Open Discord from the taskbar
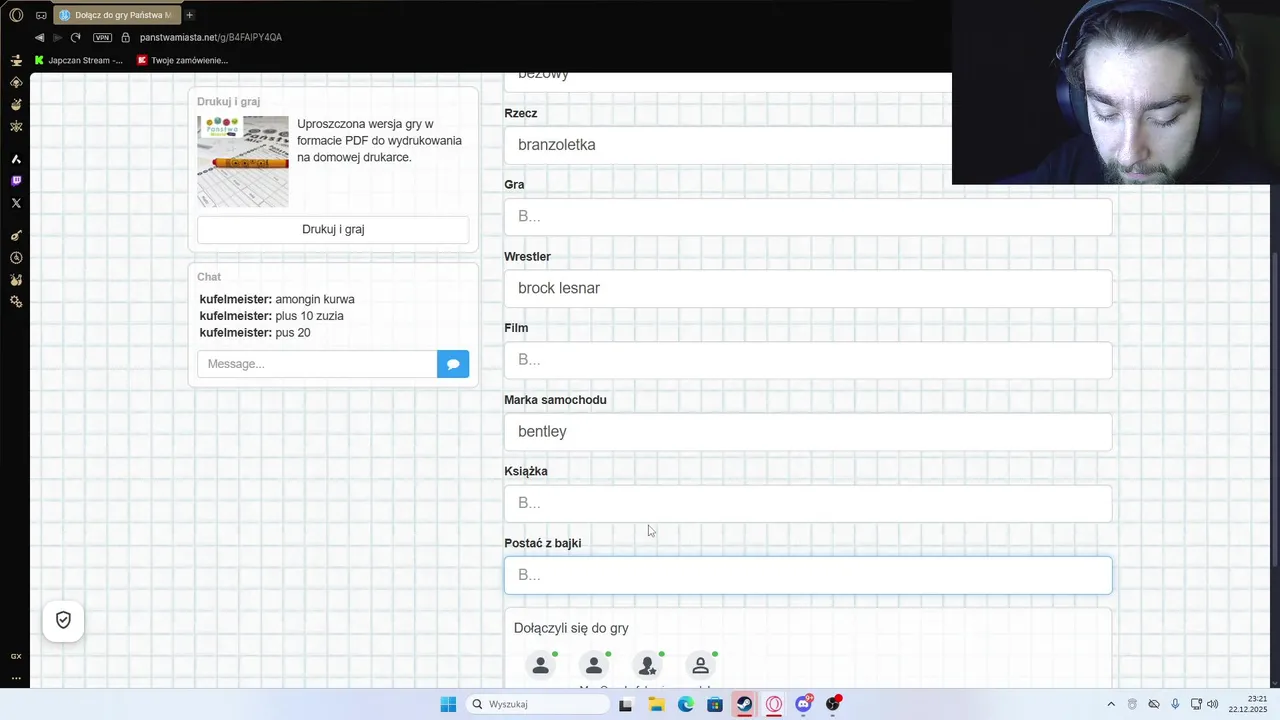The height and width of the screenshot is (720, 1280). coord(803,704)
